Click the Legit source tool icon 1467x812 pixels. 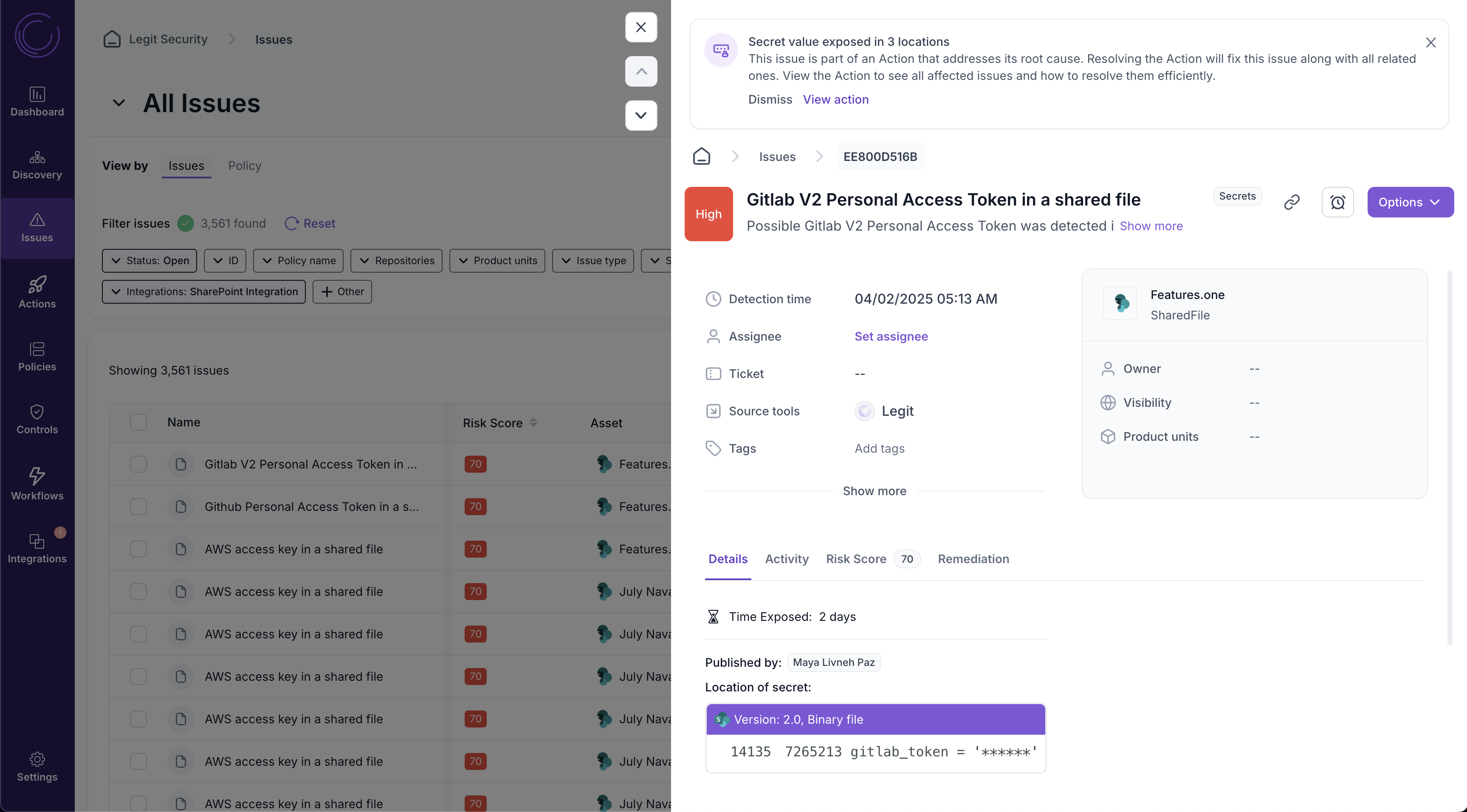(x=864, y=411)
